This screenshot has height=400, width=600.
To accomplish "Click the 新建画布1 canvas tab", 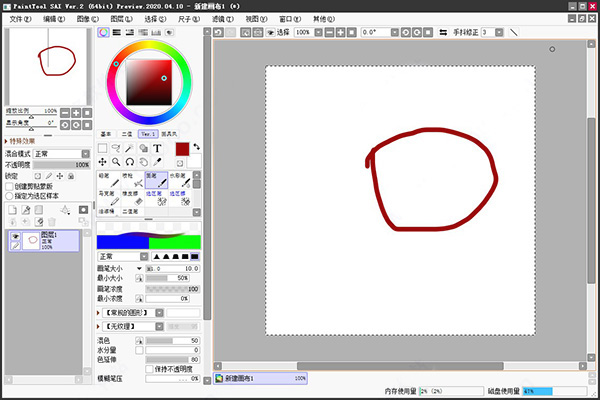I will coord(260,378).
